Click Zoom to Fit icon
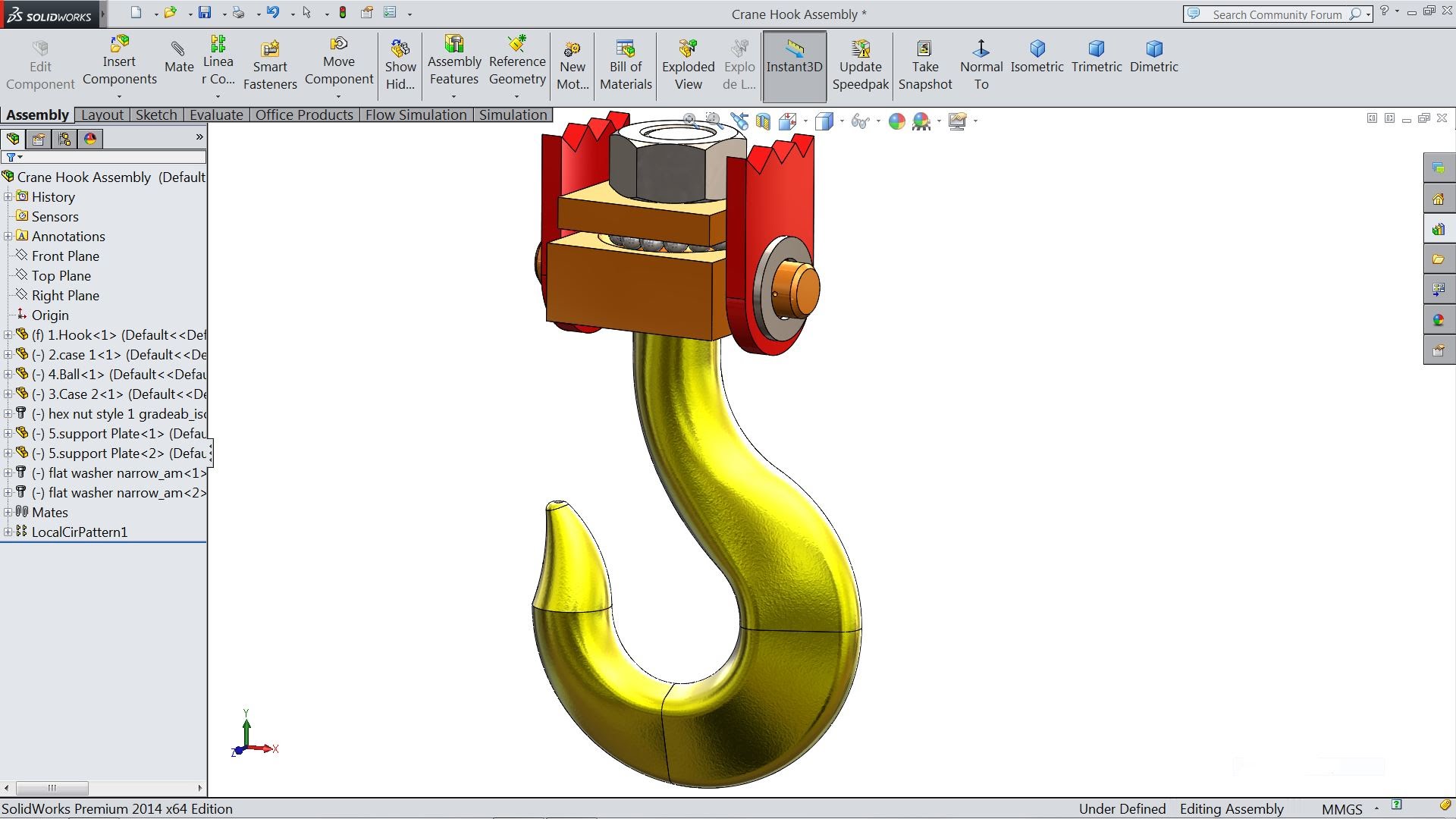This screenshot has width=1456, height=819. (689, 120)
